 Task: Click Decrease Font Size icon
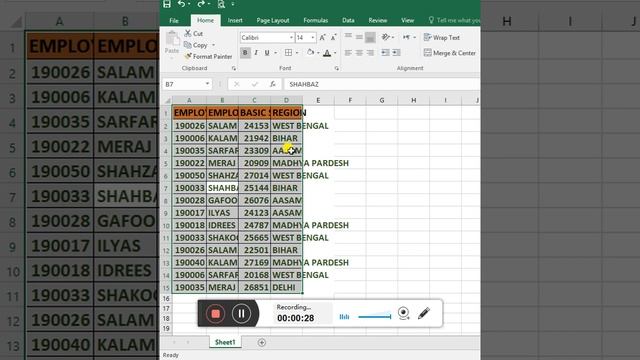[333, 38]
